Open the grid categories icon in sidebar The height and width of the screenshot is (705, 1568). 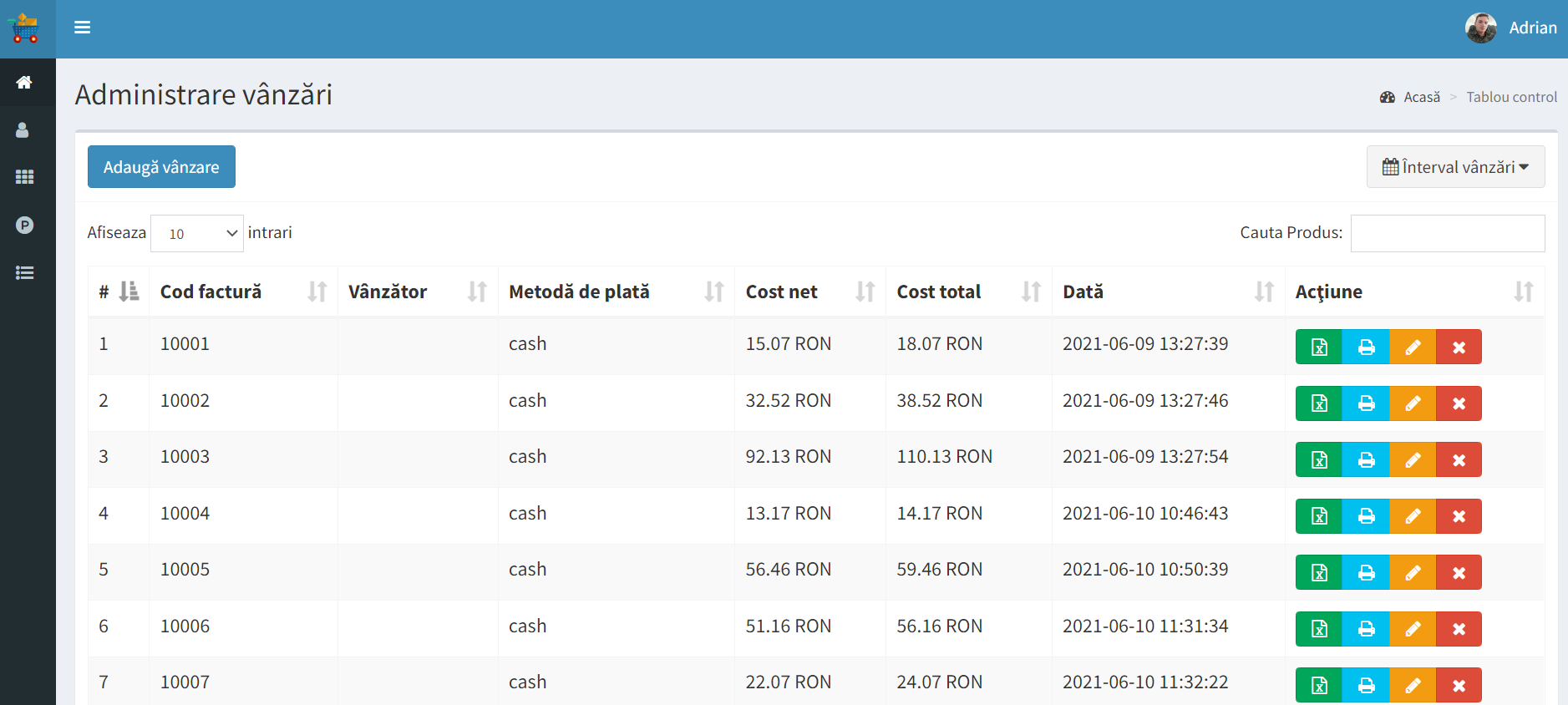24,177
